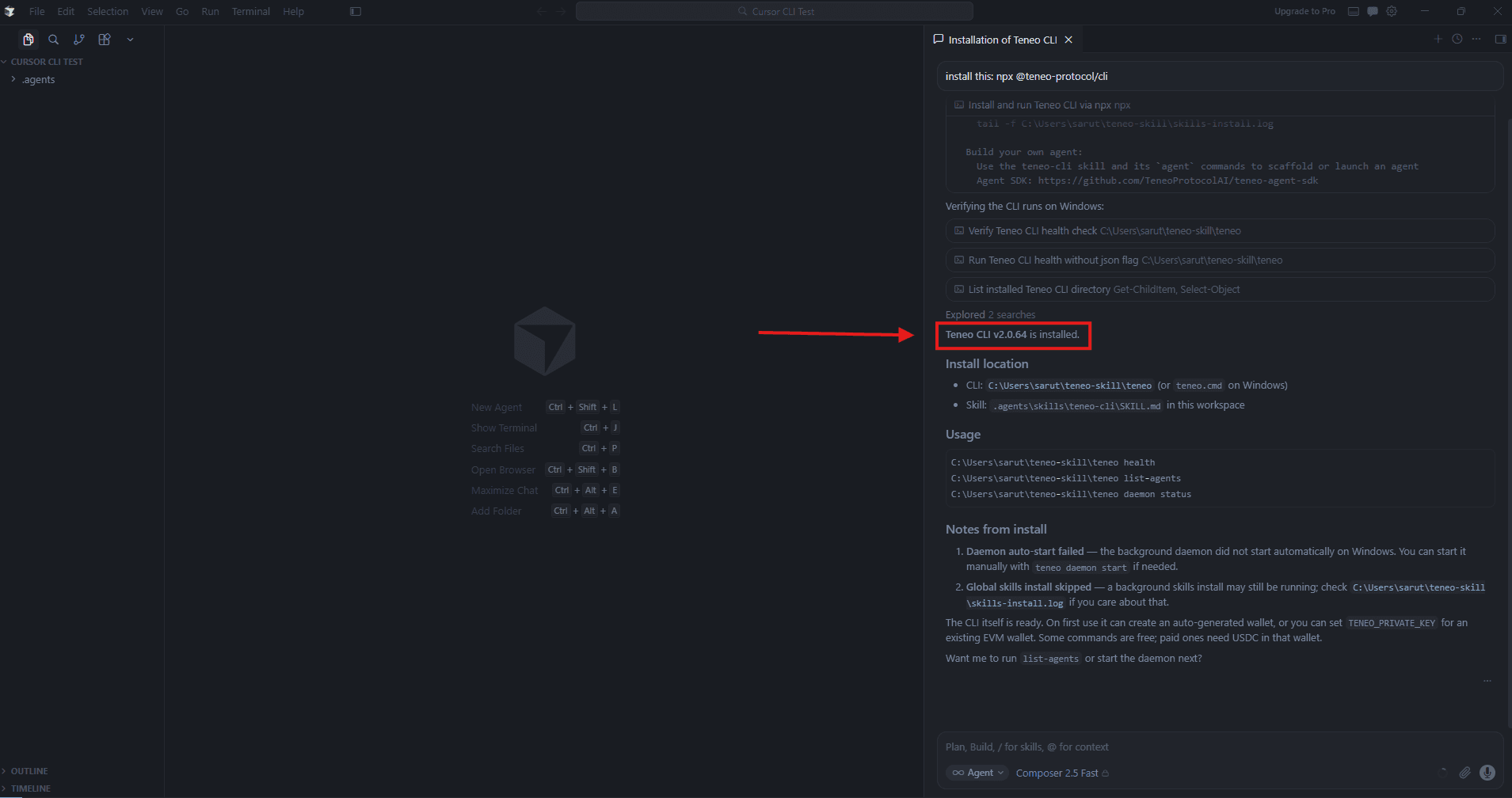Image resolution: width=1512 pixels, height=798 pixels.
Task: Close the Installation of Teneo CLI tab
Action: pos(1068,40)
